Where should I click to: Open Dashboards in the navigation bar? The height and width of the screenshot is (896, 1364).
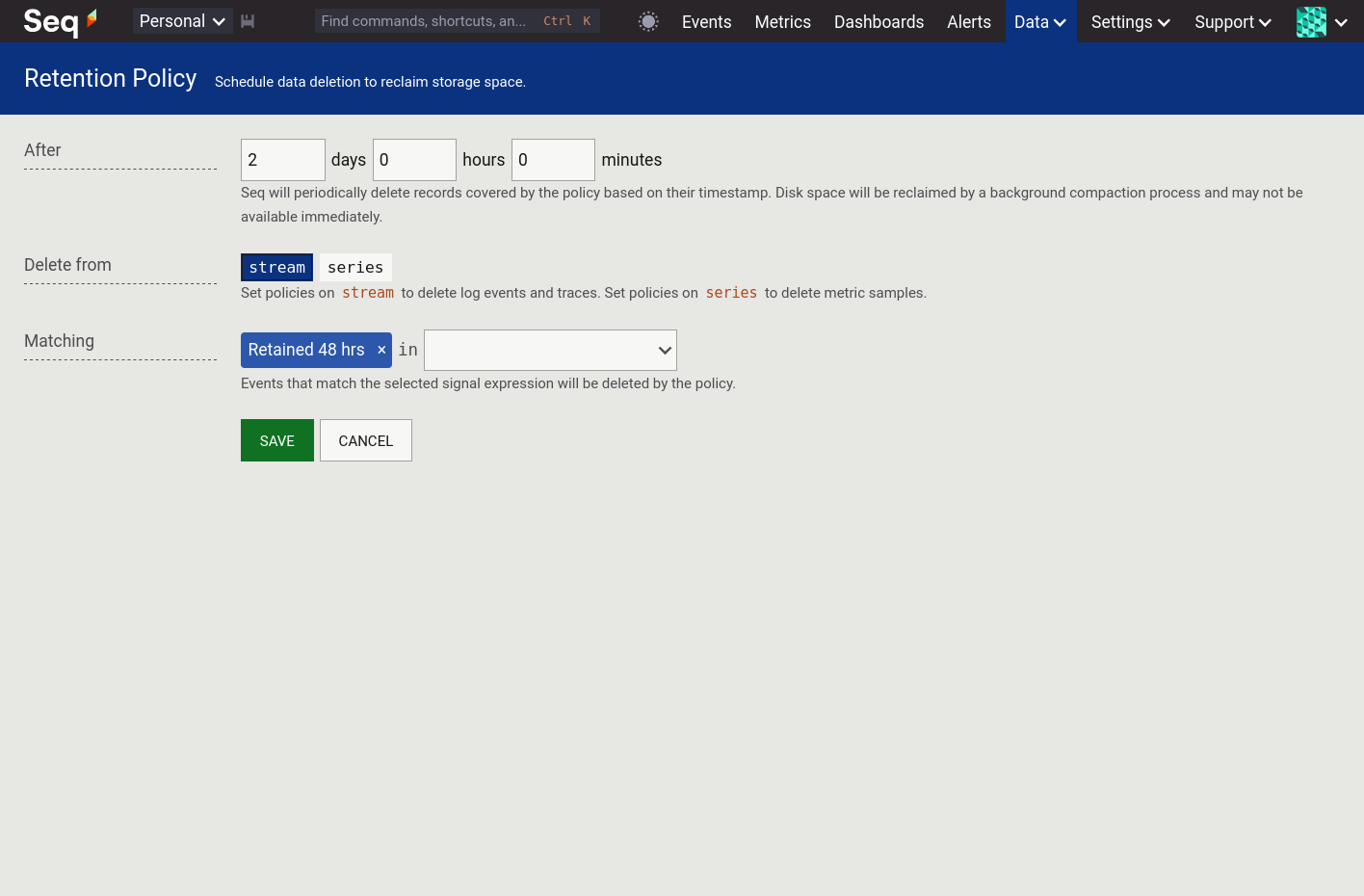(x=879, y=21)
